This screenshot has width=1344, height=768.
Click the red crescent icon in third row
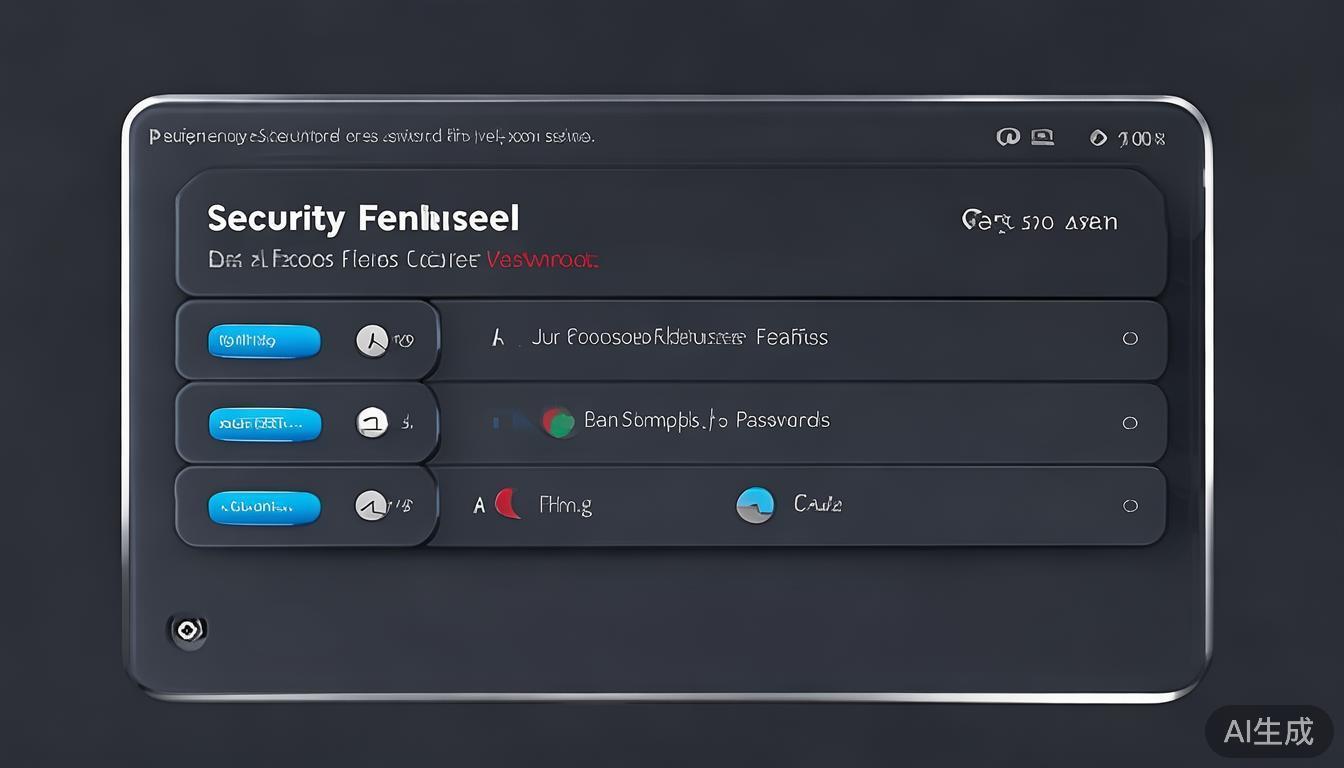click(509, 504)
